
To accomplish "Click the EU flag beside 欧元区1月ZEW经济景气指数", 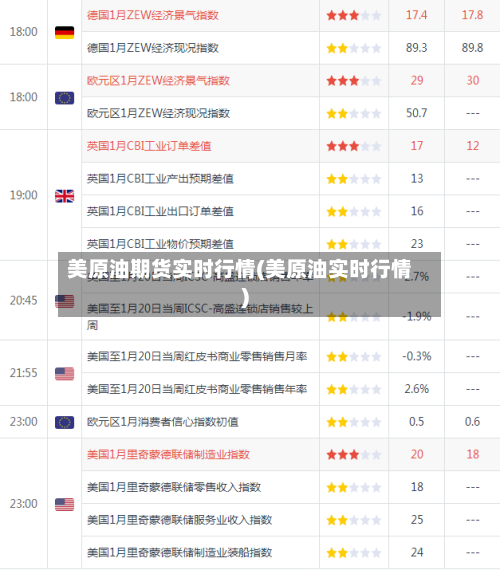I will click(64, 98).
